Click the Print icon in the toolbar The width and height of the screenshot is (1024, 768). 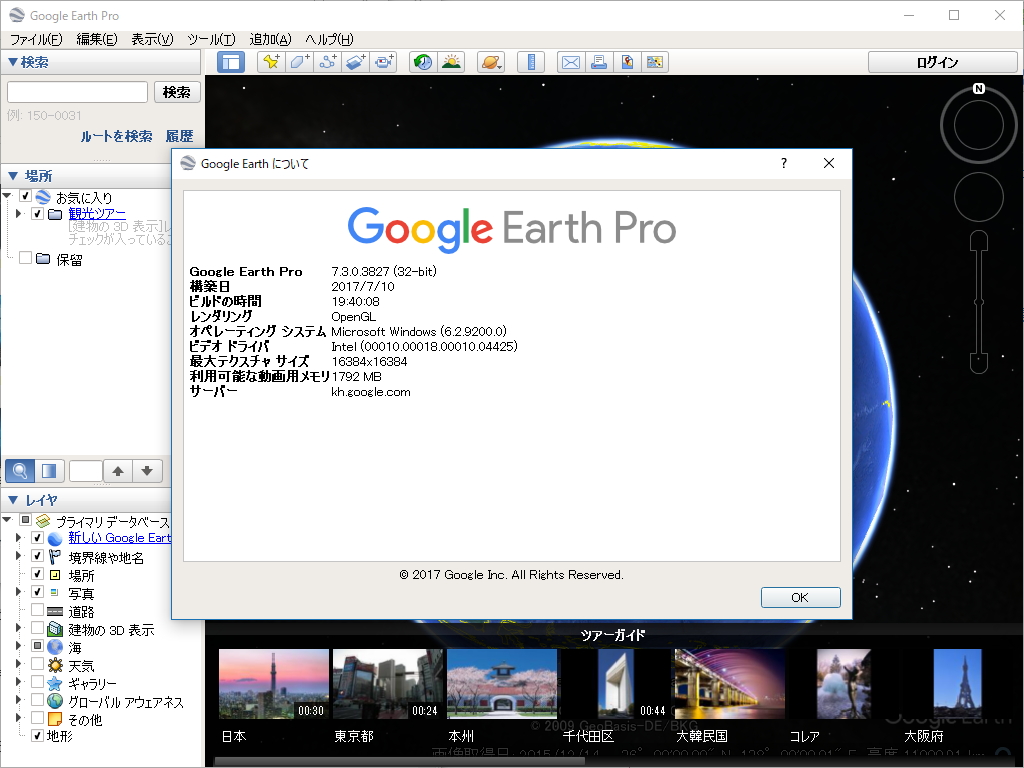598,61
